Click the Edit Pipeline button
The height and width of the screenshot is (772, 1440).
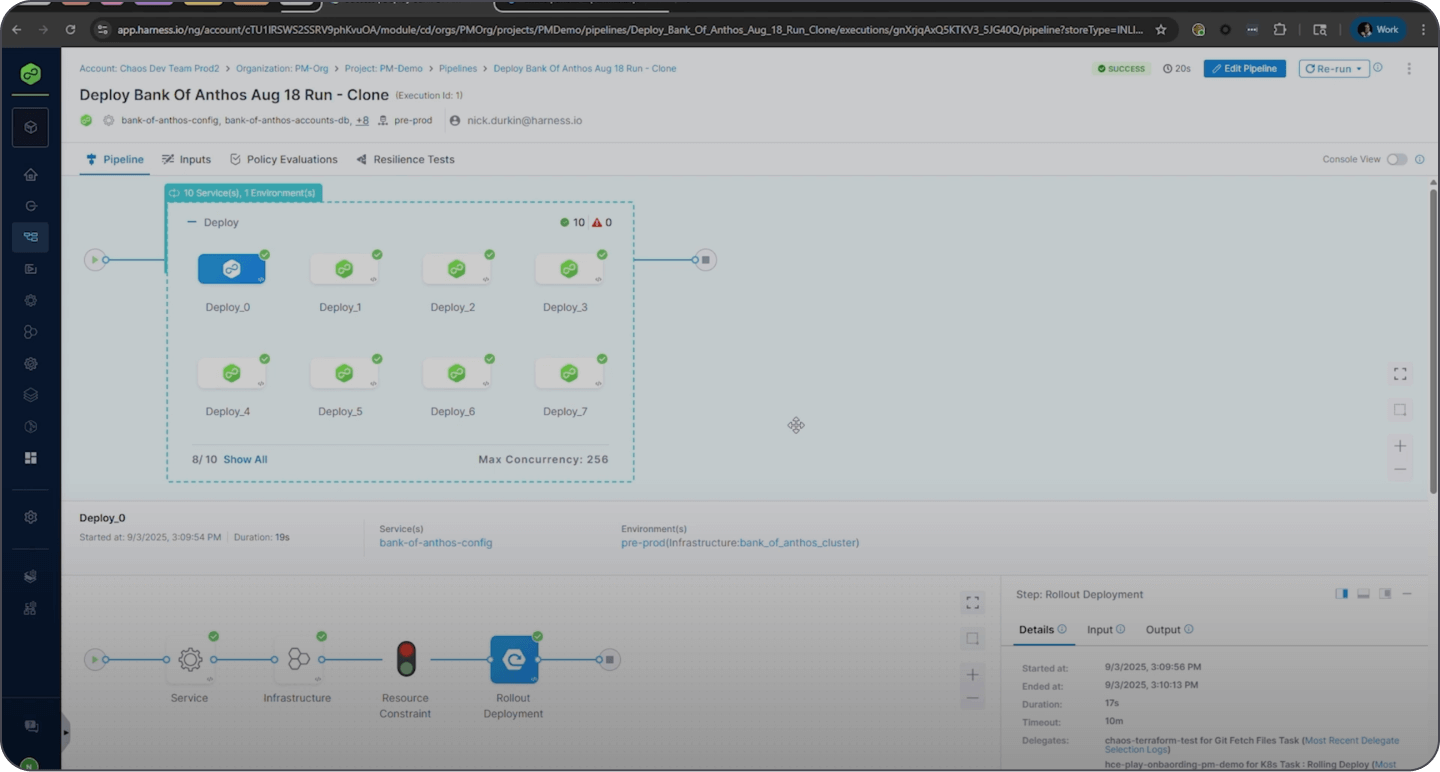(x=1245, y=69)
